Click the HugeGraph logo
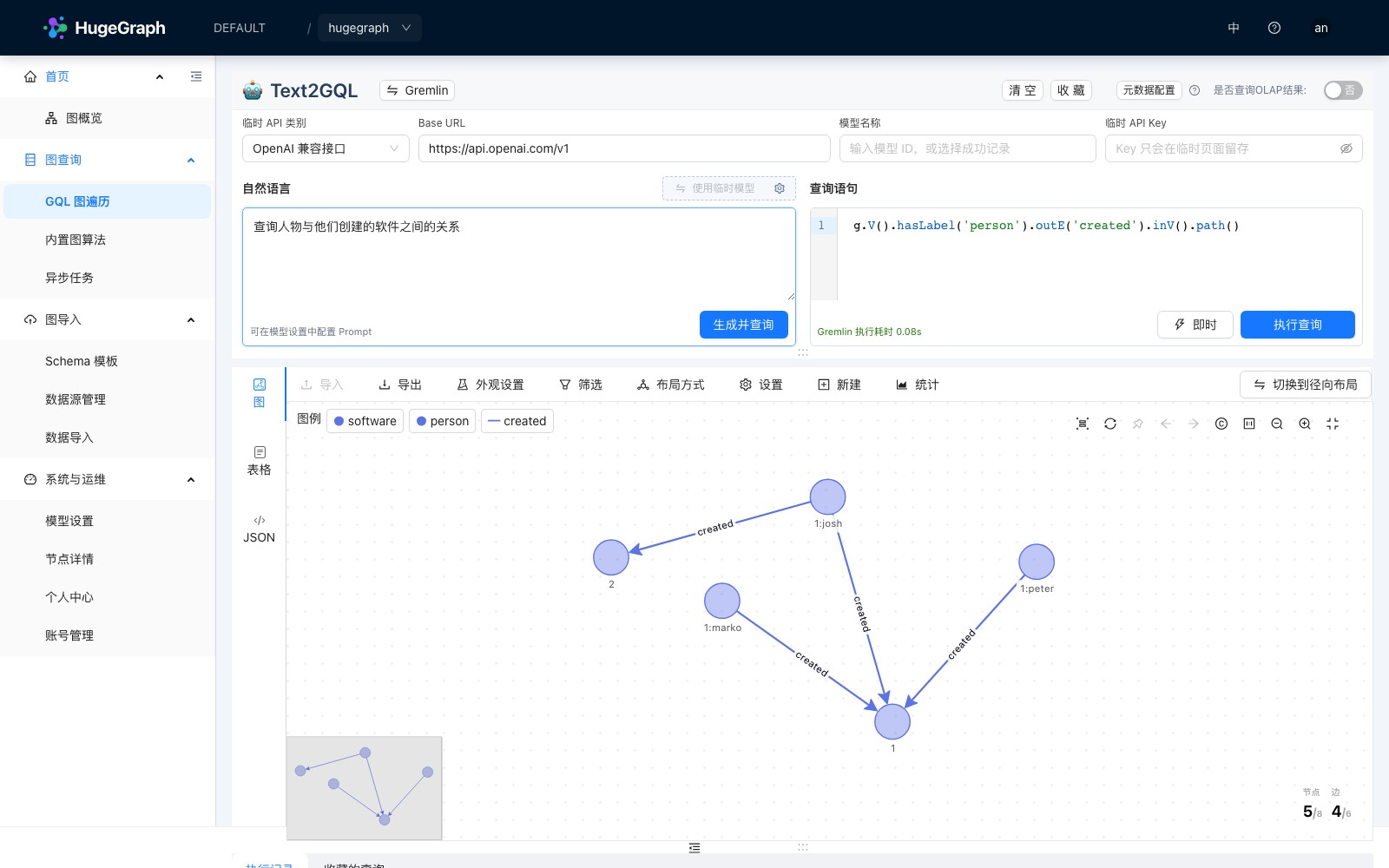Viewport: 1389px width, 868px height. point(104,28)
